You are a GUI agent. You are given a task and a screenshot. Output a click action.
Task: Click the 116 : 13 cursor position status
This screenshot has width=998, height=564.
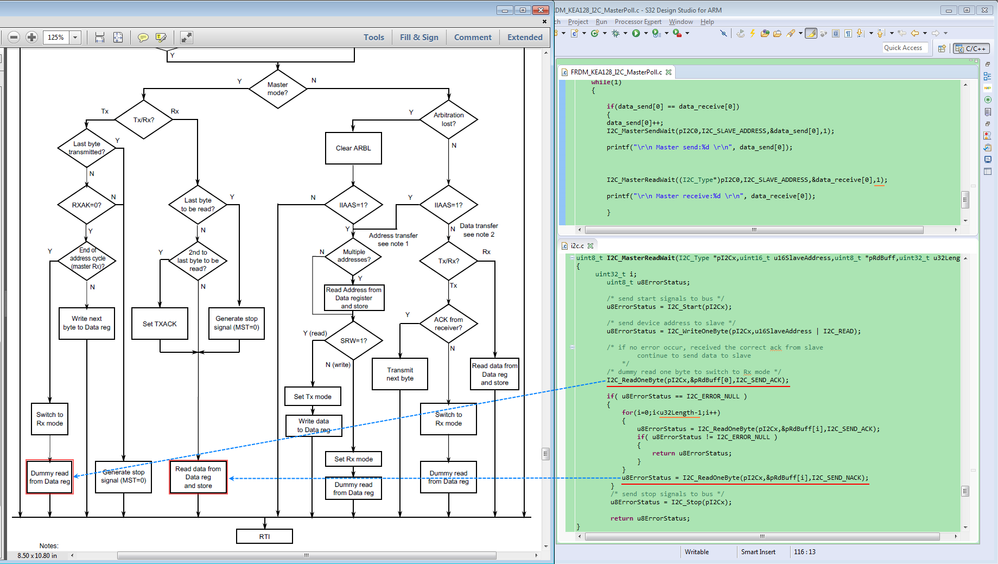[805, 552]
